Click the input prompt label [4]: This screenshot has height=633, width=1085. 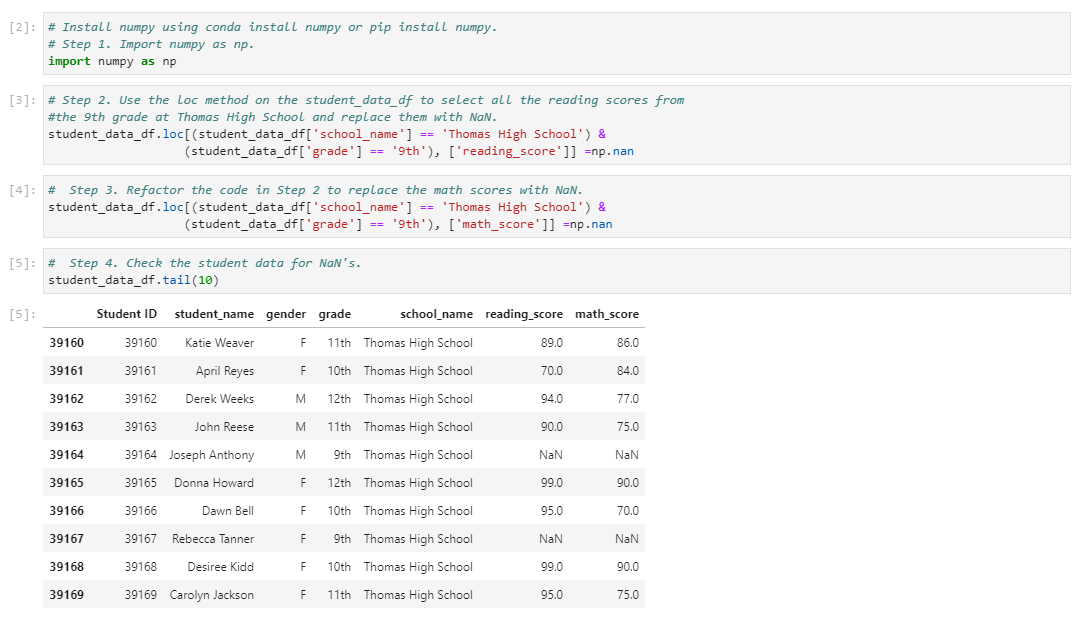[x=22, y=191]
